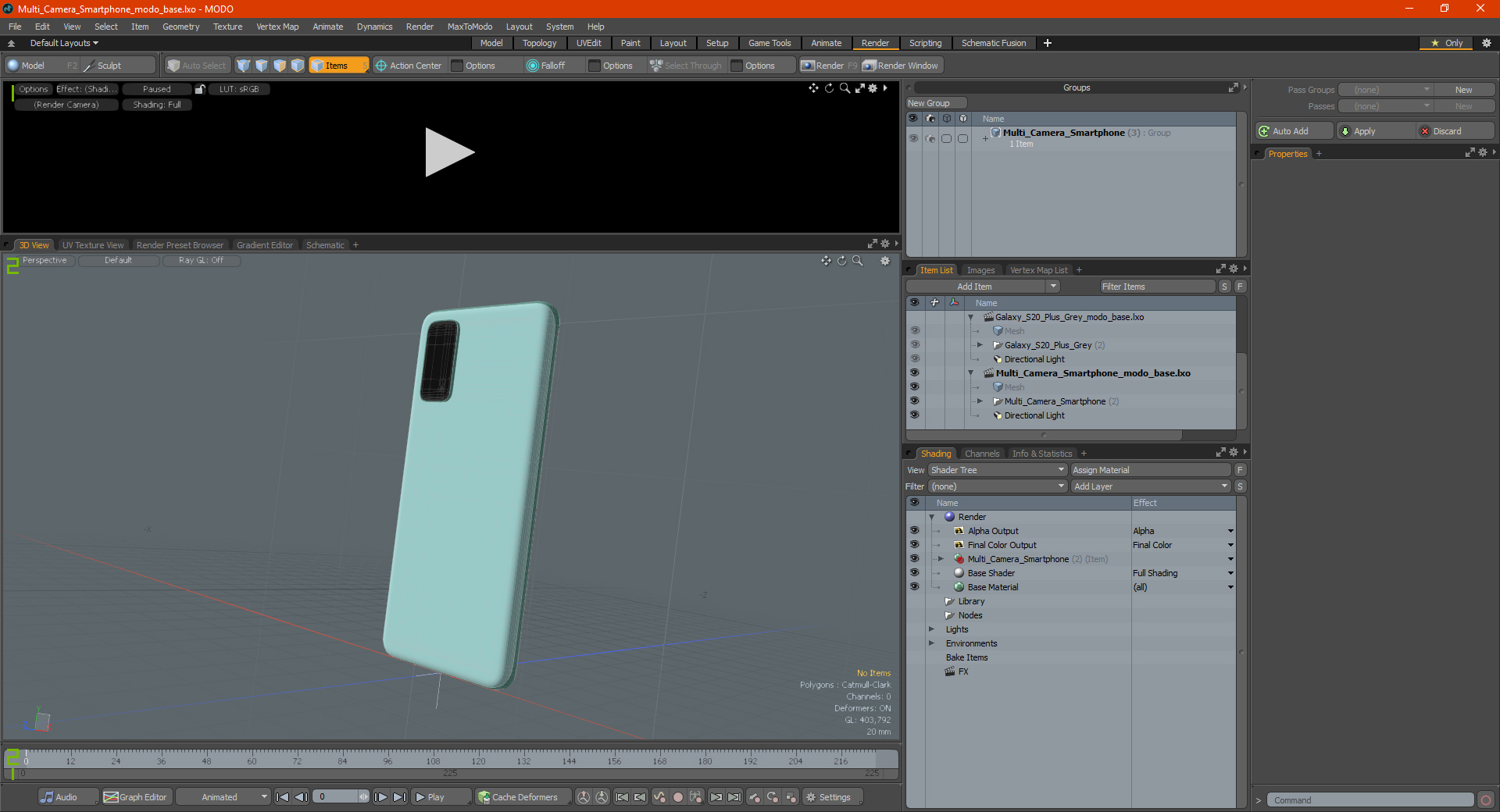The height and width of the screenshot is (812, 1500).
Task: Click the Command input field
Action: tap(1370, 800)
